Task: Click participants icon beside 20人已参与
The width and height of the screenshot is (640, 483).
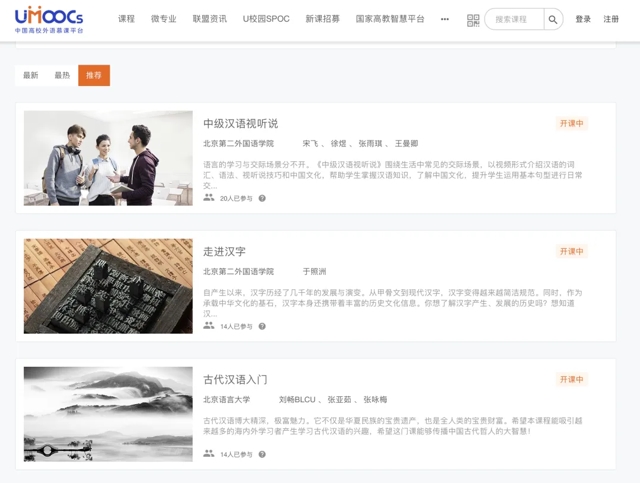Action: 209,198
